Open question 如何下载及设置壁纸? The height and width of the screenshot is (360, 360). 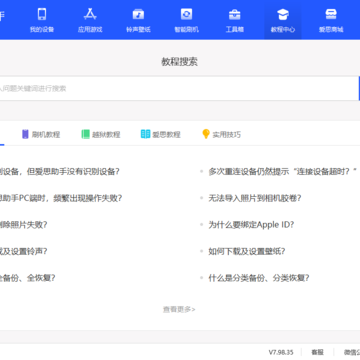coord(247,252)
